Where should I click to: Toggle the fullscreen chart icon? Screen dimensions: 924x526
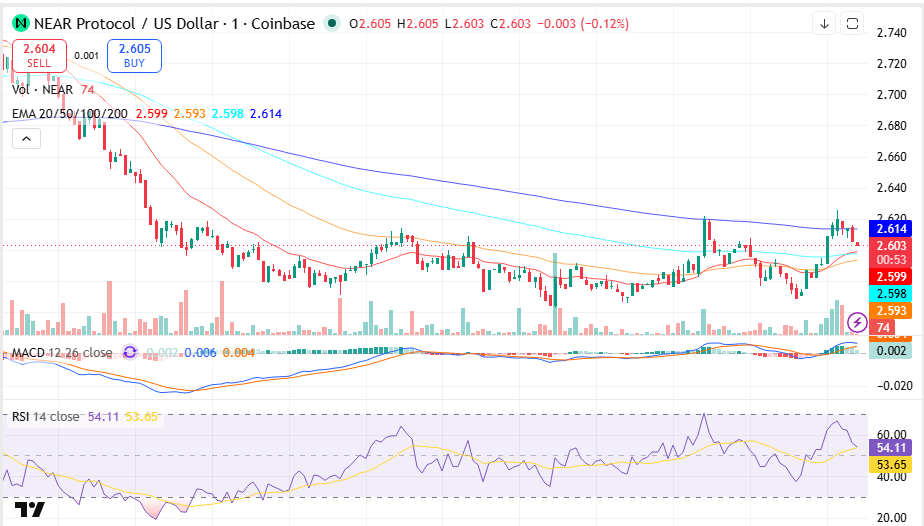click(852, 24)
